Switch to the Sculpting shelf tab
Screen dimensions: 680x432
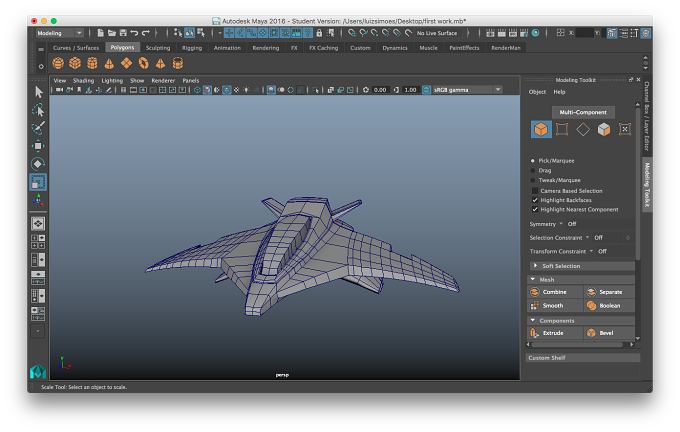click(x=158, y=48)
